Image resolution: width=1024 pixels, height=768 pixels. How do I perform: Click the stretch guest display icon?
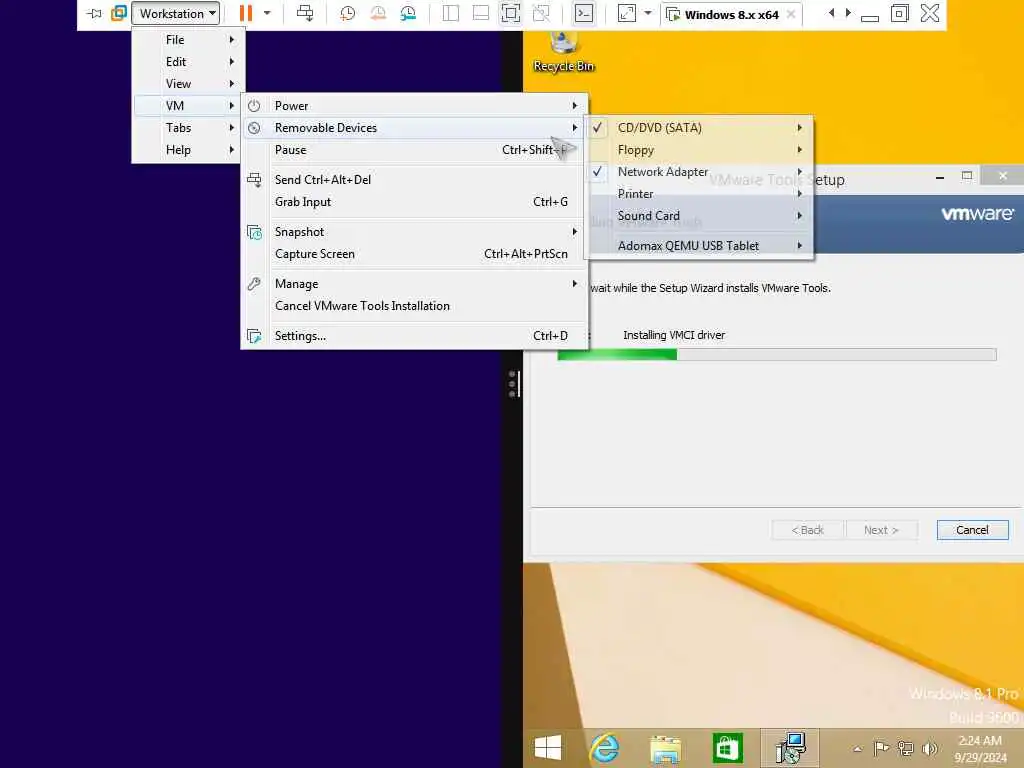pyautogui.click(x=626, y=13)
